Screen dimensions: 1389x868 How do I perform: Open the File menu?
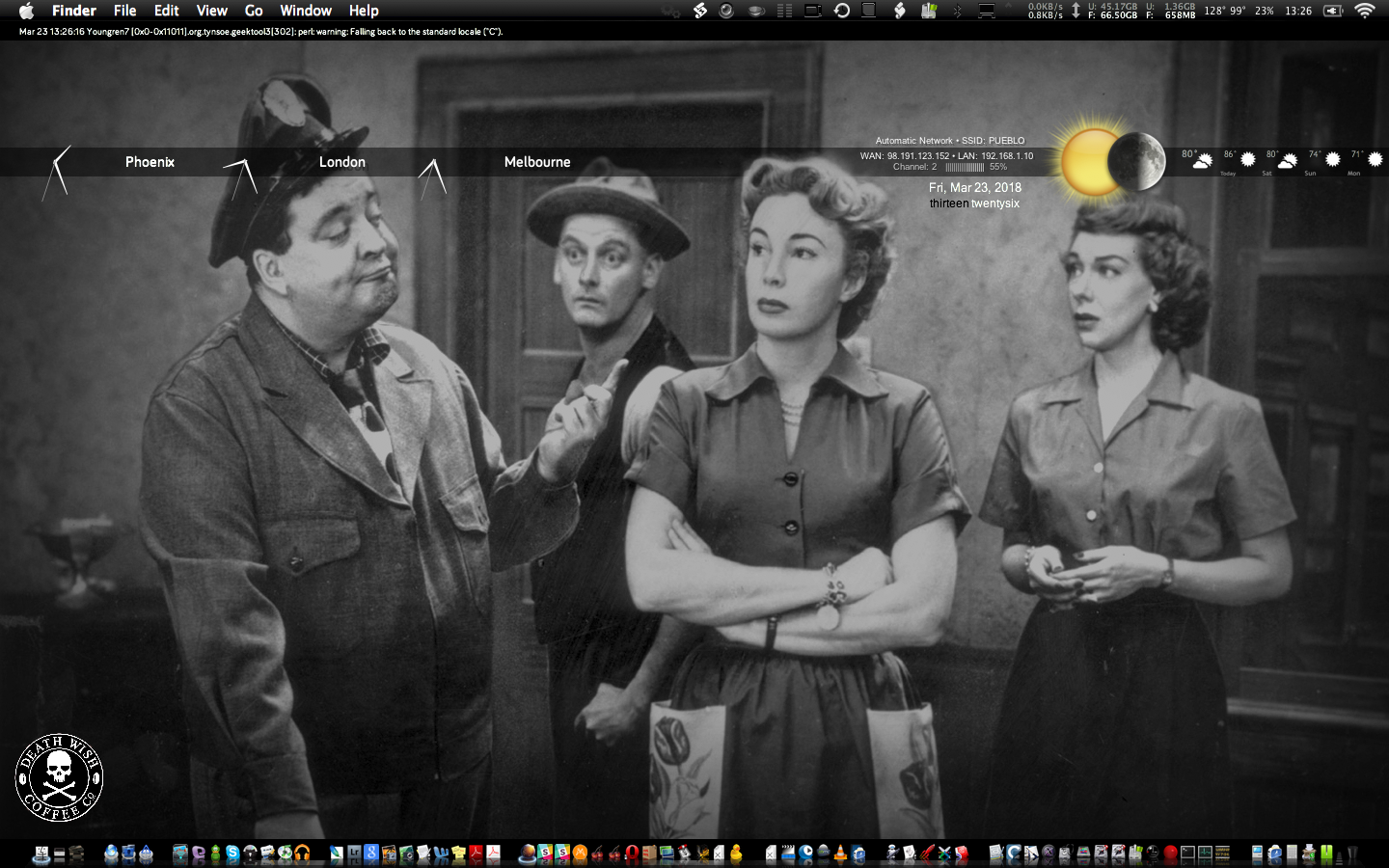click(124, 11)
